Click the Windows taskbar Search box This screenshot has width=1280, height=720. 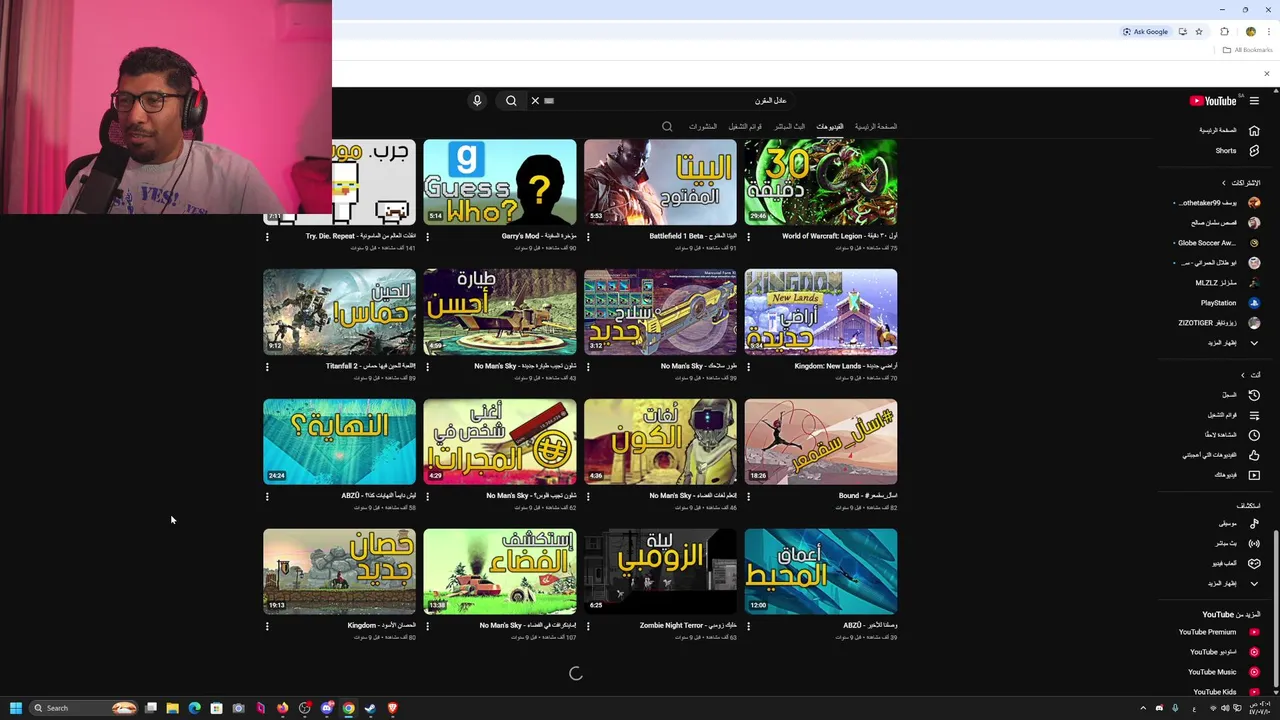coord(86,708)
